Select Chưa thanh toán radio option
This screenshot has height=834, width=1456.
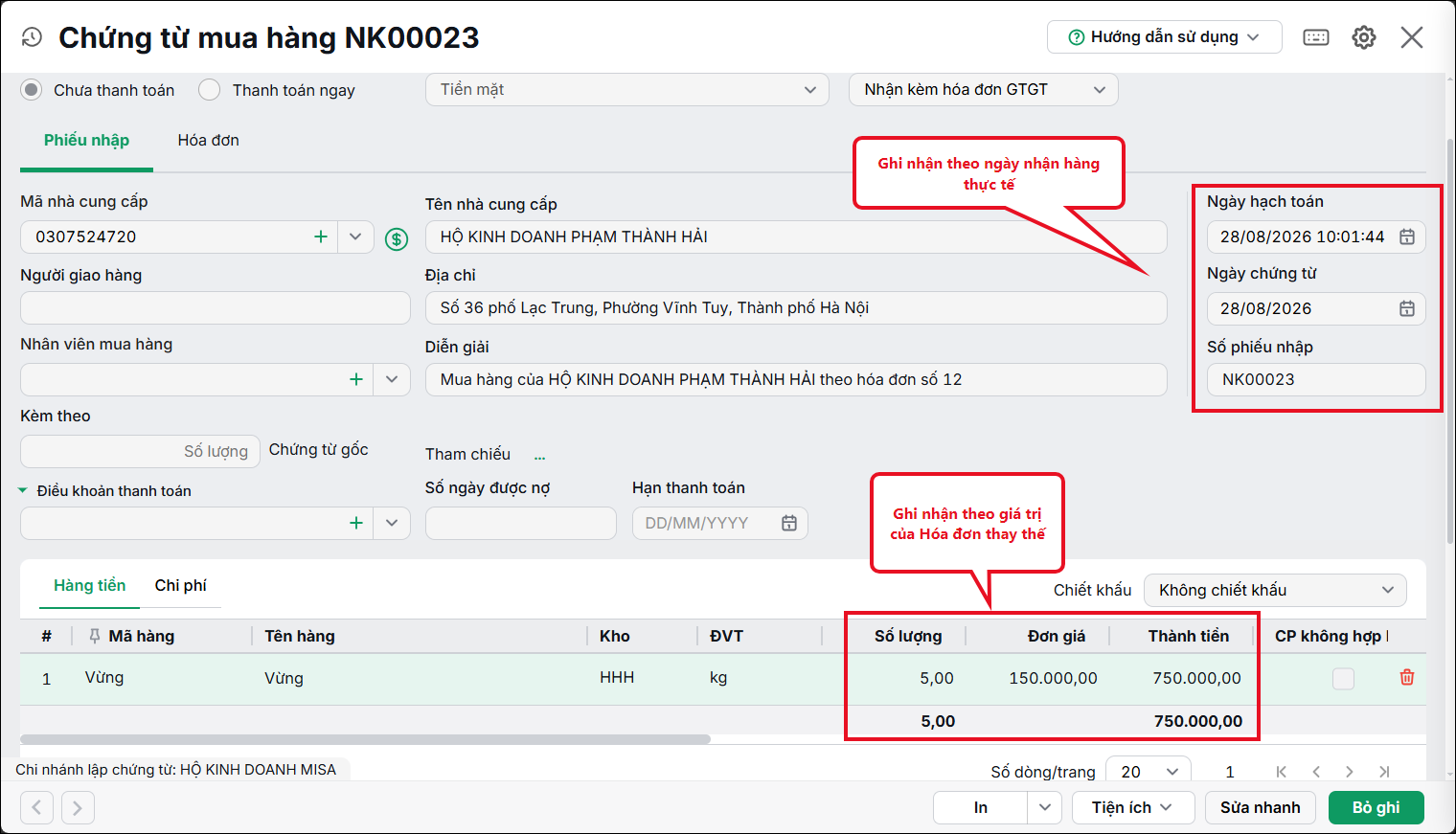[32, 90]
